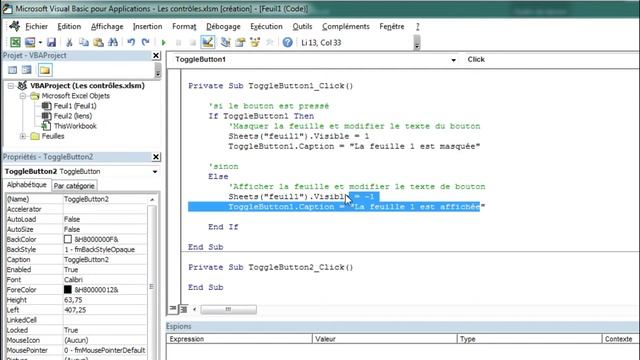This screenshot has width=640, height=360.
Task: Open the Débogage menu
Action: coord(223,27)
